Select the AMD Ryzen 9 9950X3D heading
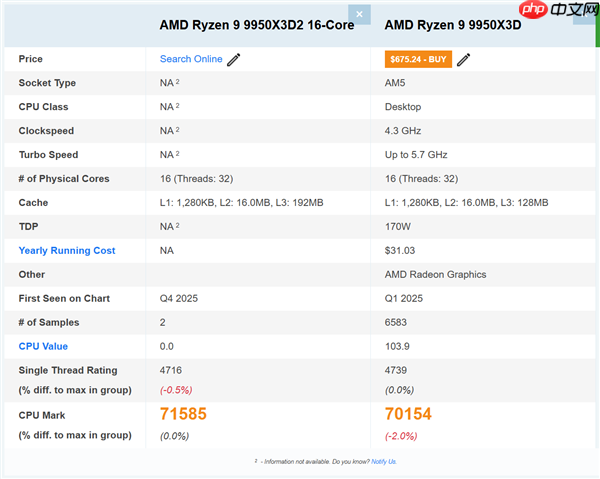The height and width of the screenshot is (479, 600). [x=453, y=25]
